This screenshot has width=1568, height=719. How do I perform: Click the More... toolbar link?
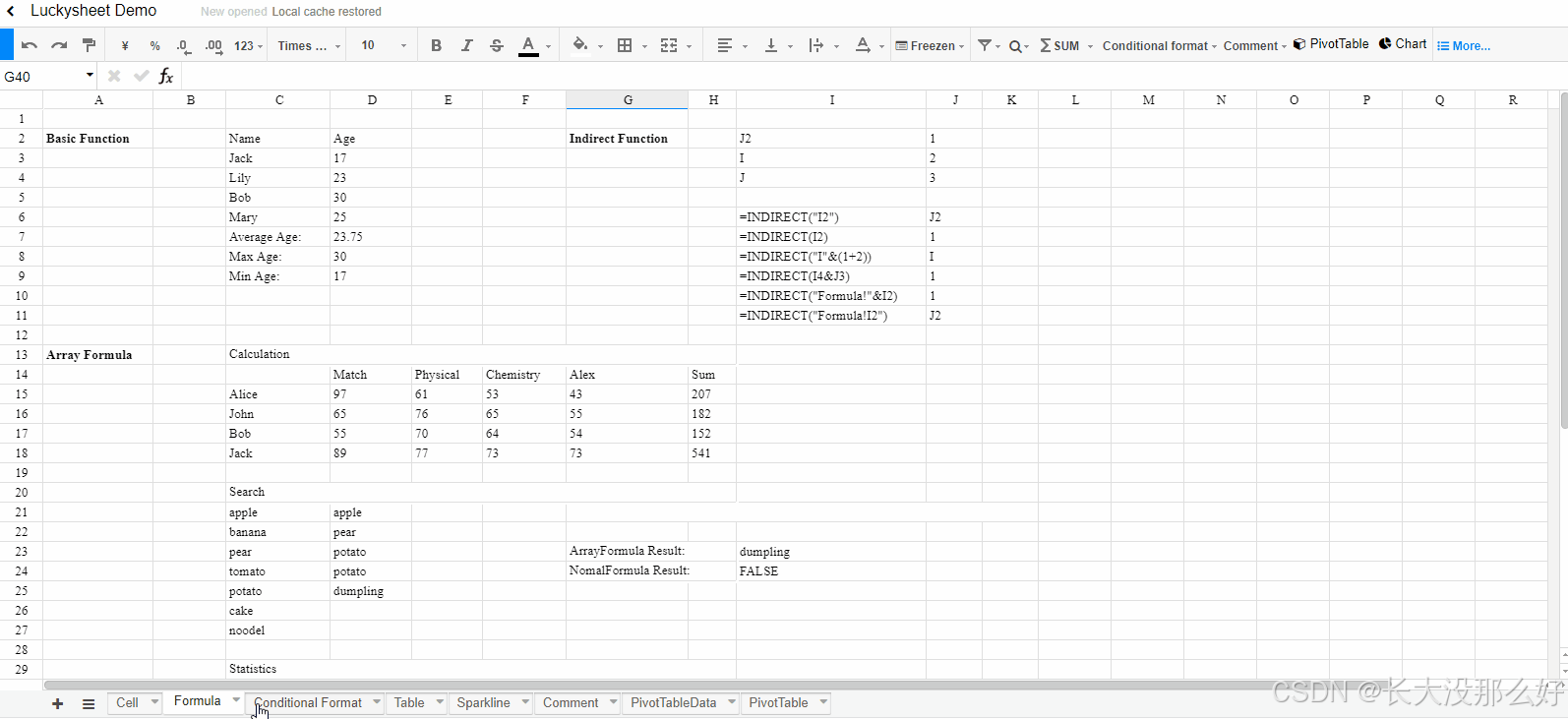pyautogui.click(x=1464, y=46)
